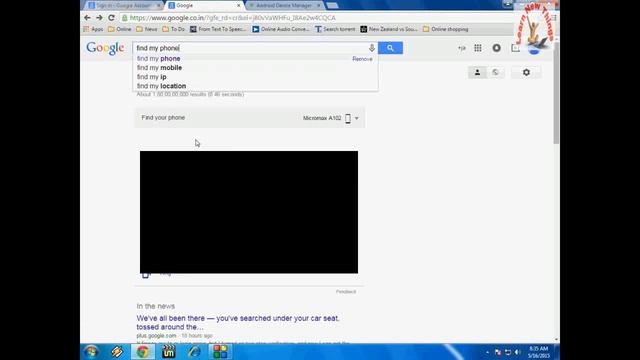Click the volume speaker tray icon
Screen dimensions: 640x360
tap(518, 352)
